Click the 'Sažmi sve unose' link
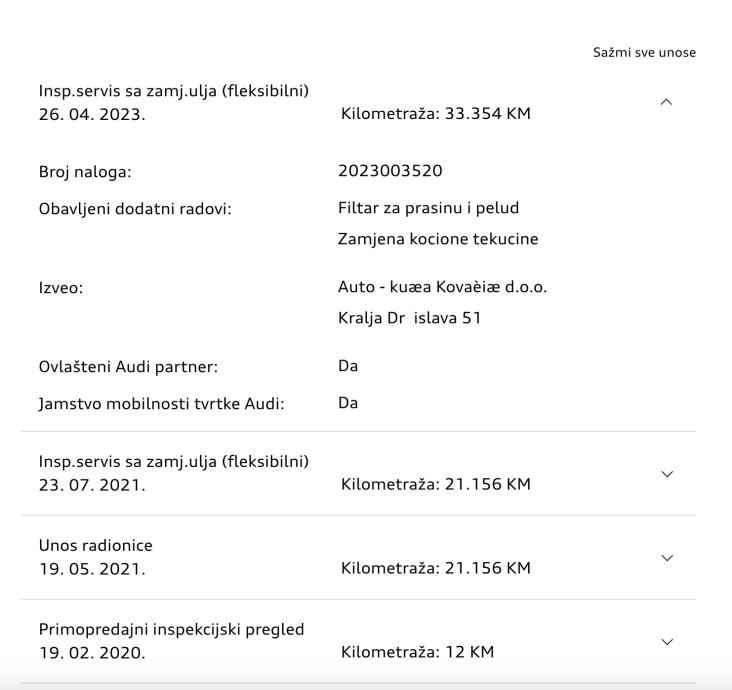Viewport: 732px width, 690px height. [x=644, y=52]
